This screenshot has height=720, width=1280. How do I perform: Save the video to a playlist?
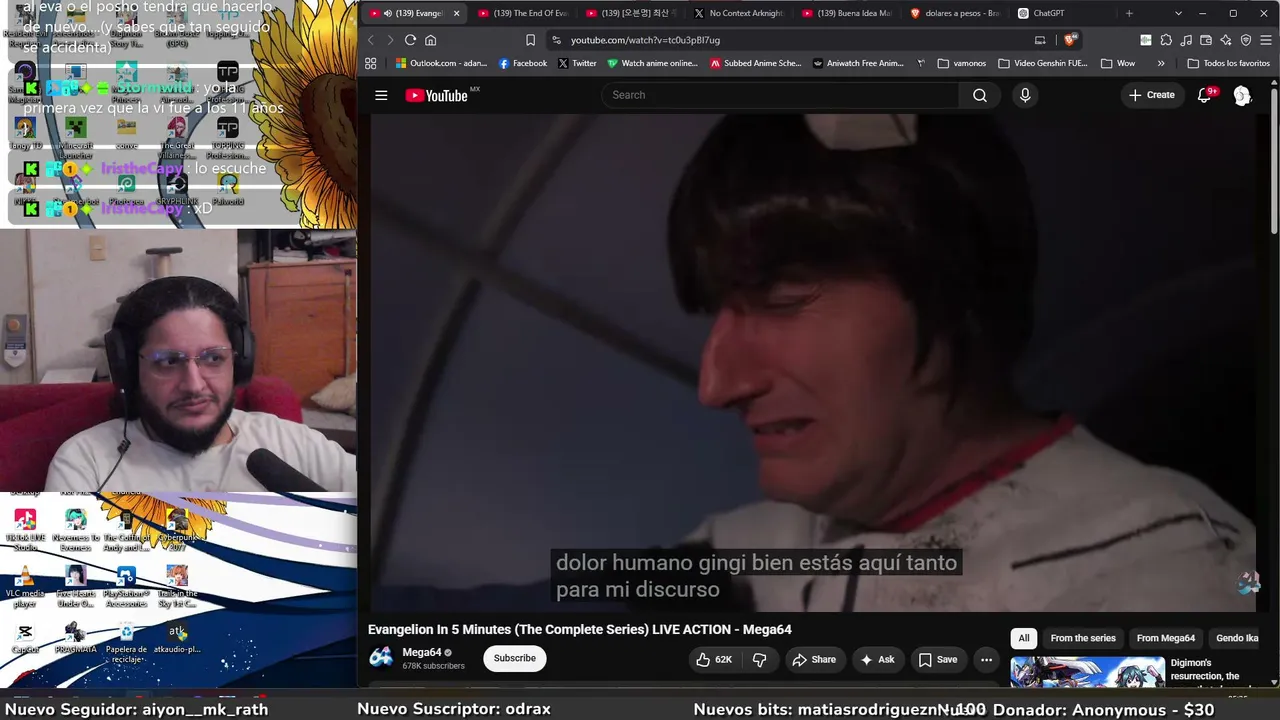(938, 659)
